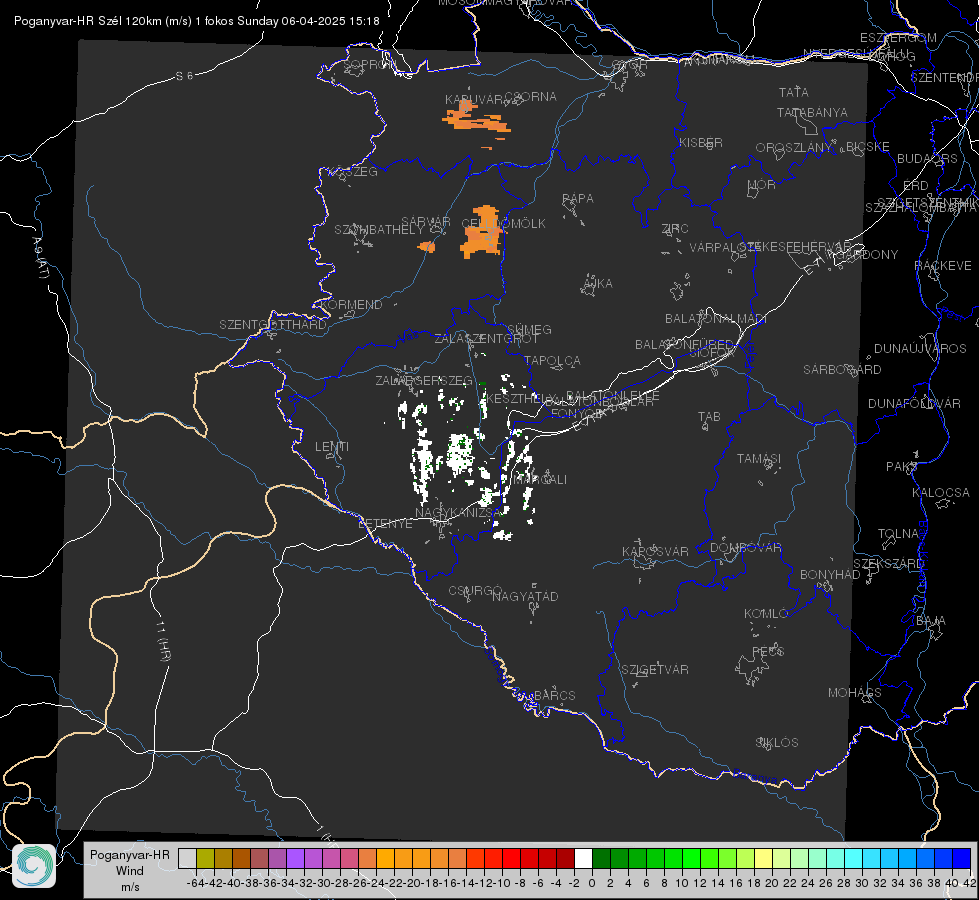Viewport: 979px width, 900px height.
Task: Click the 'KOMLÓ' city label
Action: point(766,614)
